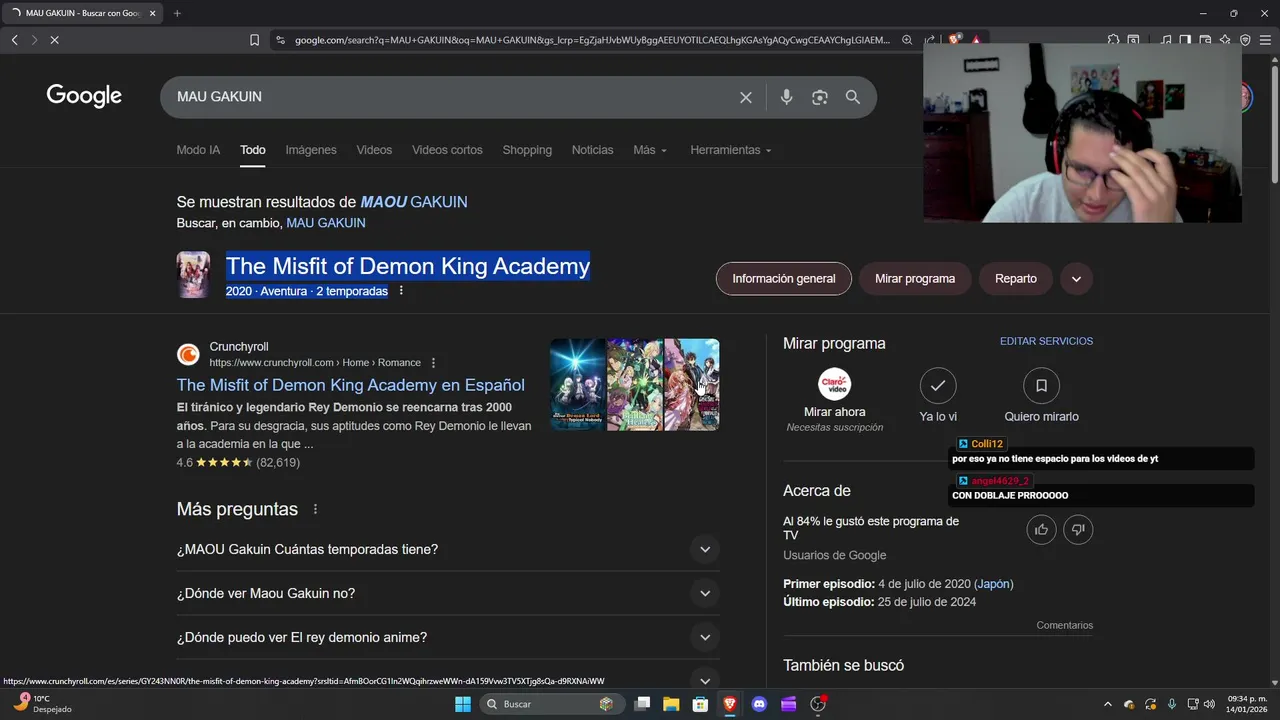Give thumbs down to this TV program
Image resolution: width=1280 pixels, height=720 pixels.
point(1078,530)
